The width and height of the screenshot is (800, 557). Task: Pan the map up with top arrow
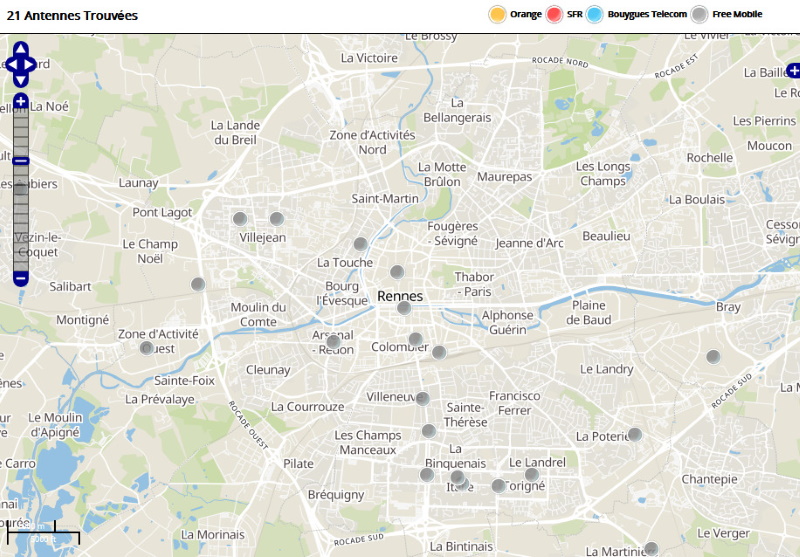[21, 49]
